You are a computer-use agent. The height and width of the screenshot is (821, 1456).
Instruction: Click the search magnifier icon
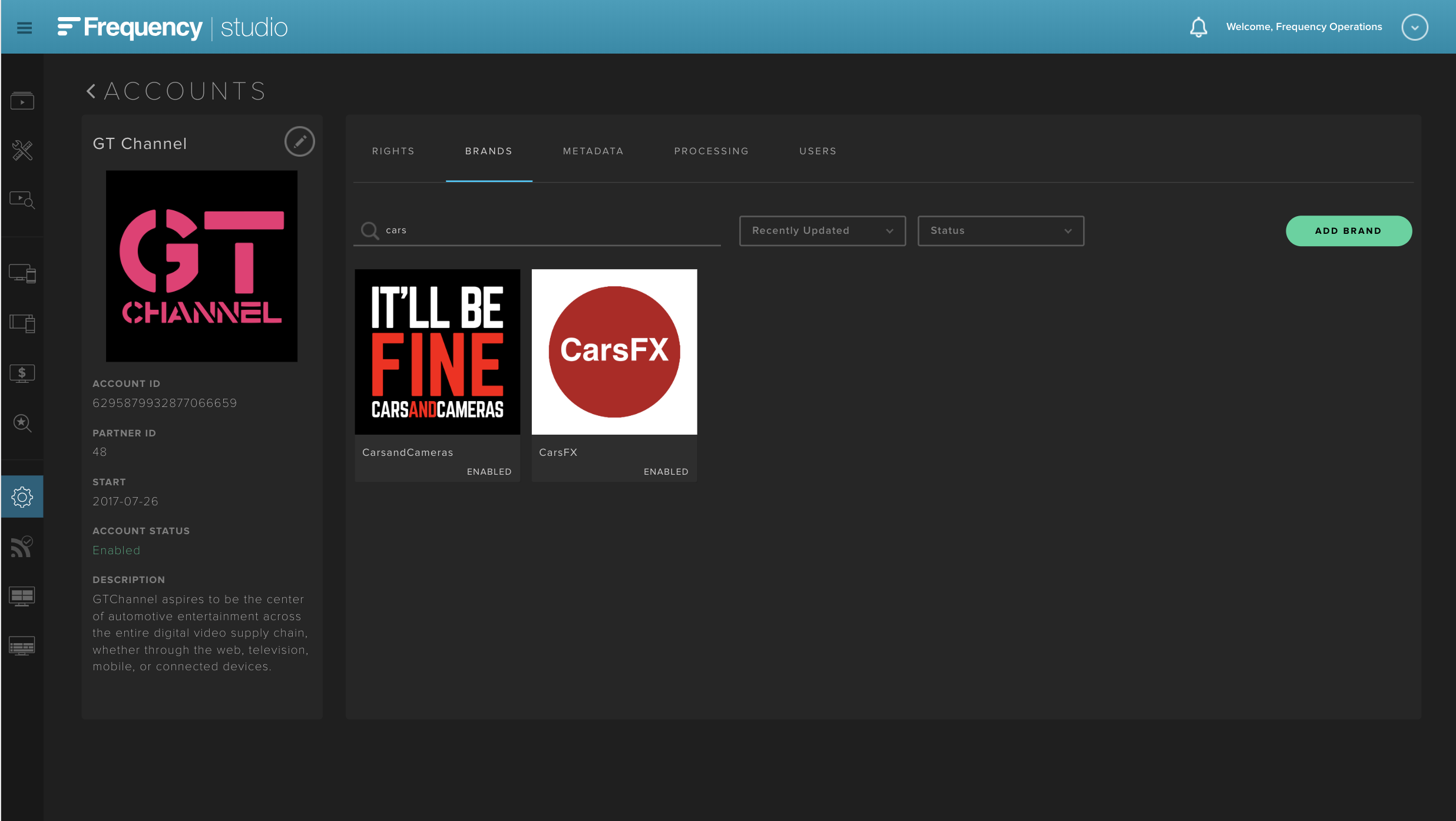tap(370, 230)
